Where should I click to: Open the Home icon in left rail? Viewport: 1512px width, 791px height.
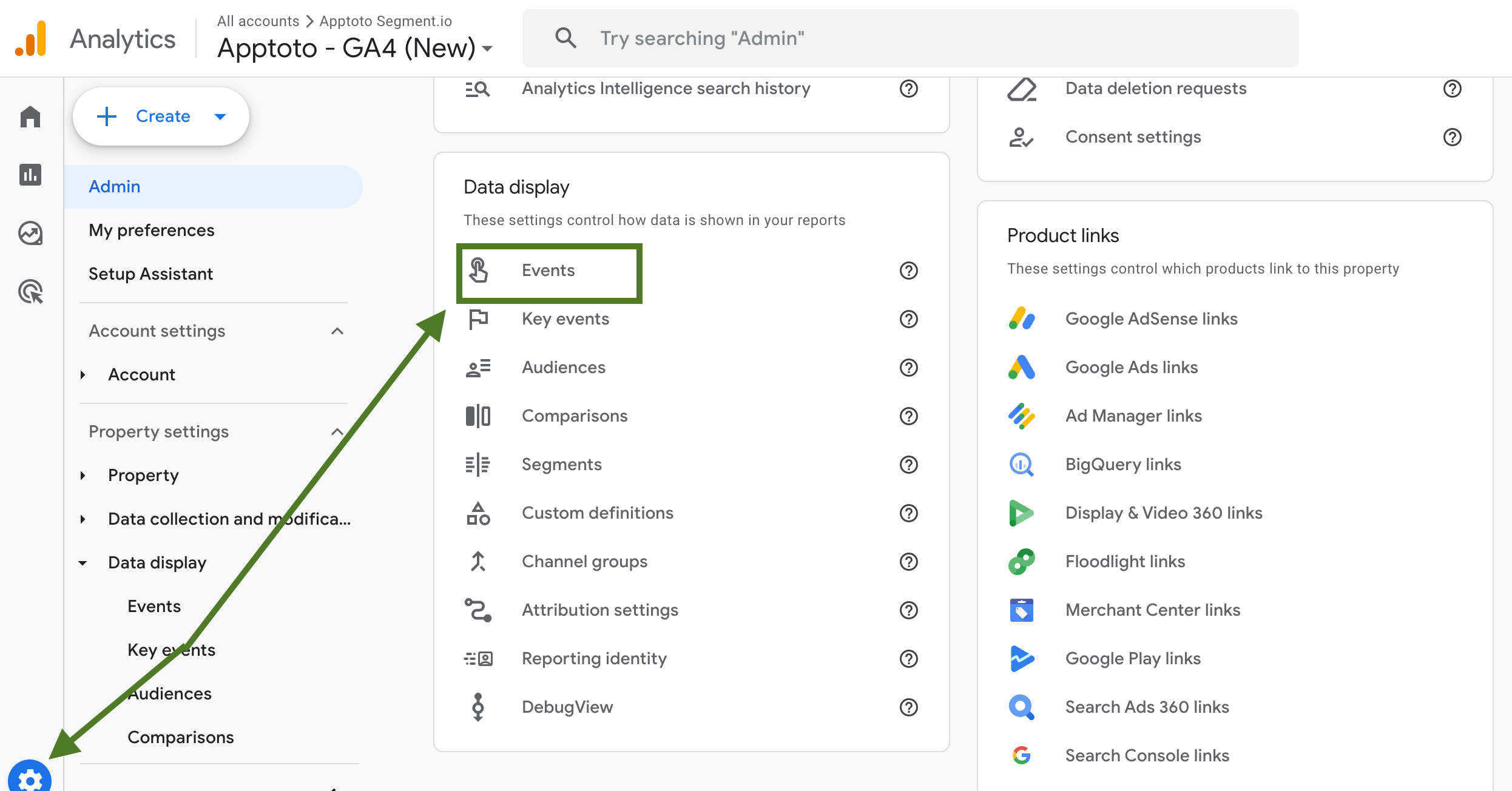point(30,116)
